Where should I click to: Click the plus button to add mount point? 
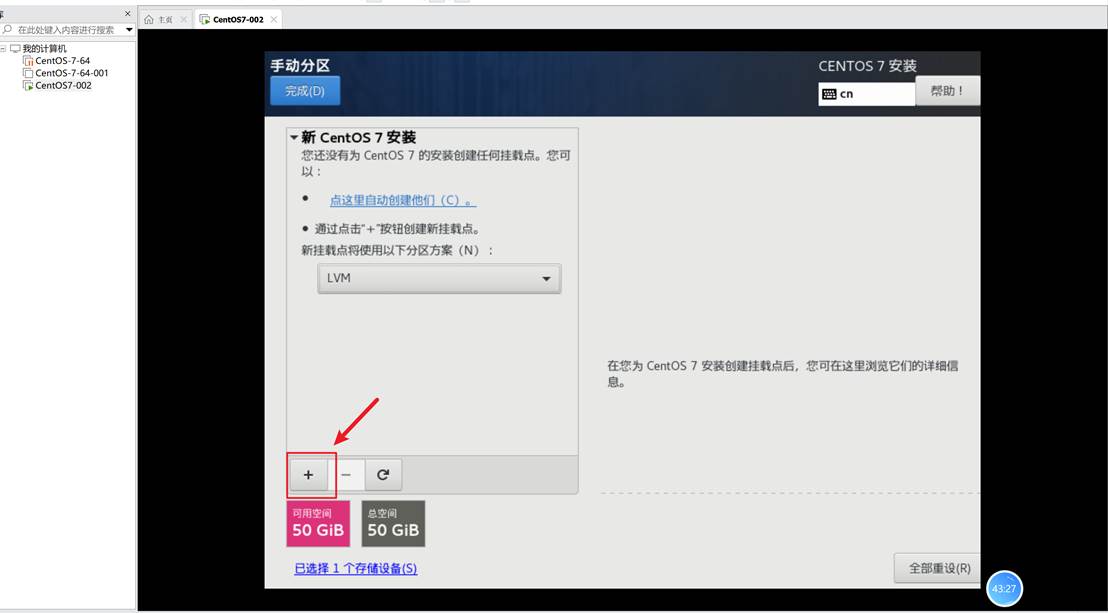coord(308,475)
